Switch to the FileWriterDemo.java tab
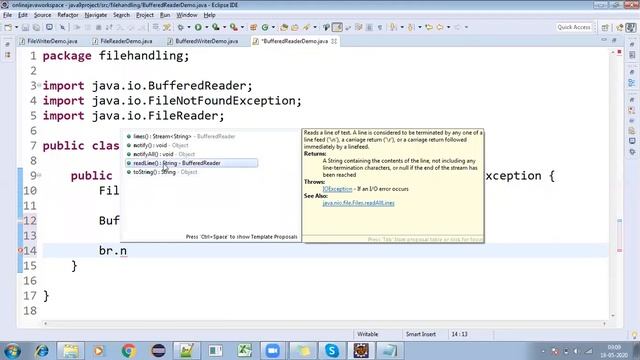 [x=48, y=41]
